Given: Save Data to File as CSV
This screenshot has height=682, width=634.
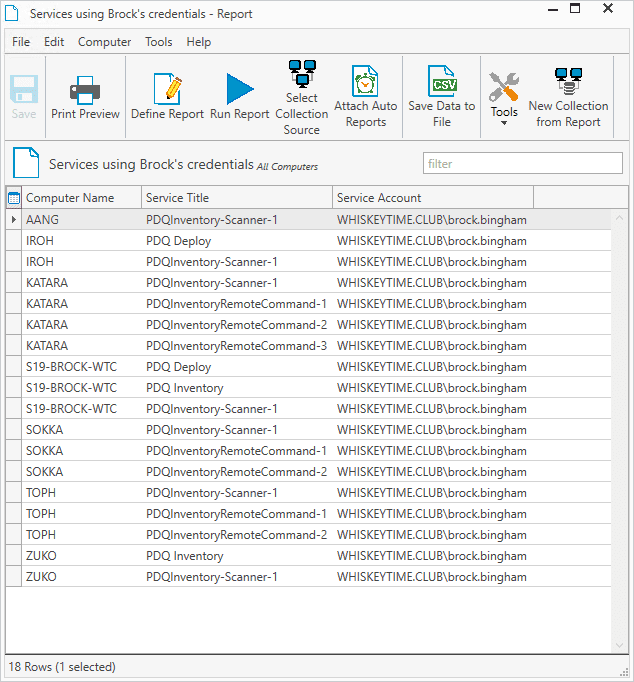Looking at the screenshot, I should 442,97.
